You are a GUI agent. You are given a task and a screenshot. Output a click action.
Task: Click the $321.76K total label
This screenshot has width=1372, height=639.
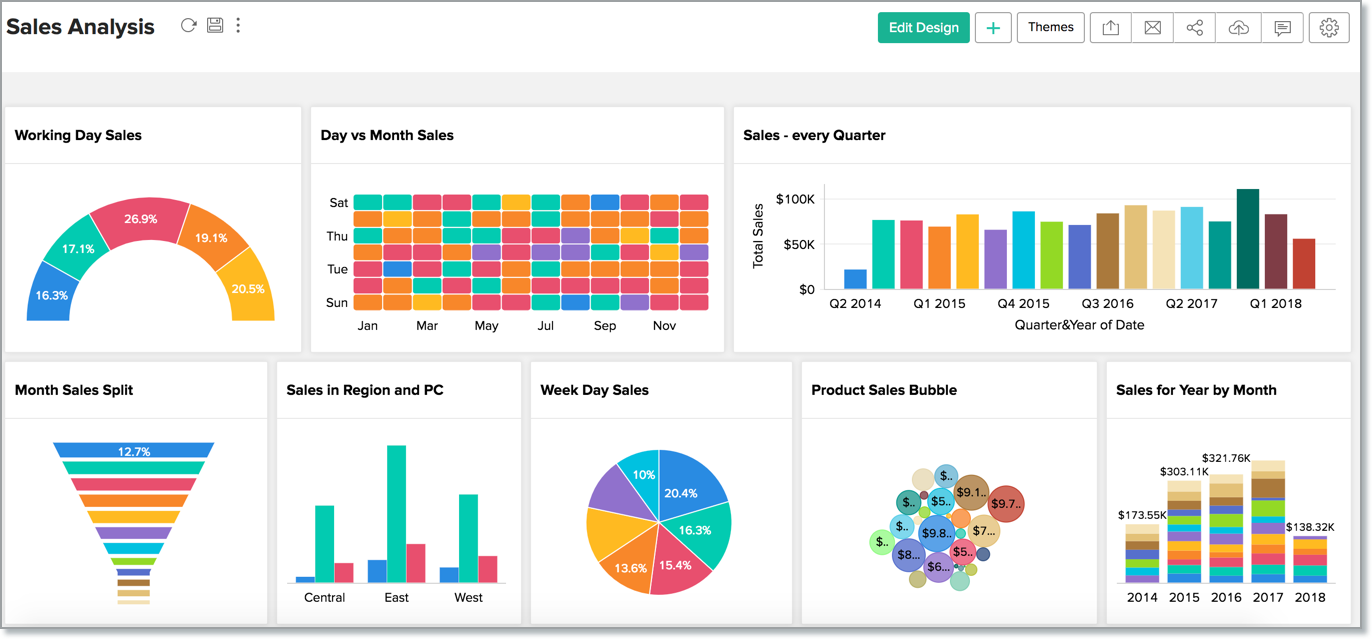[1226, 459]
